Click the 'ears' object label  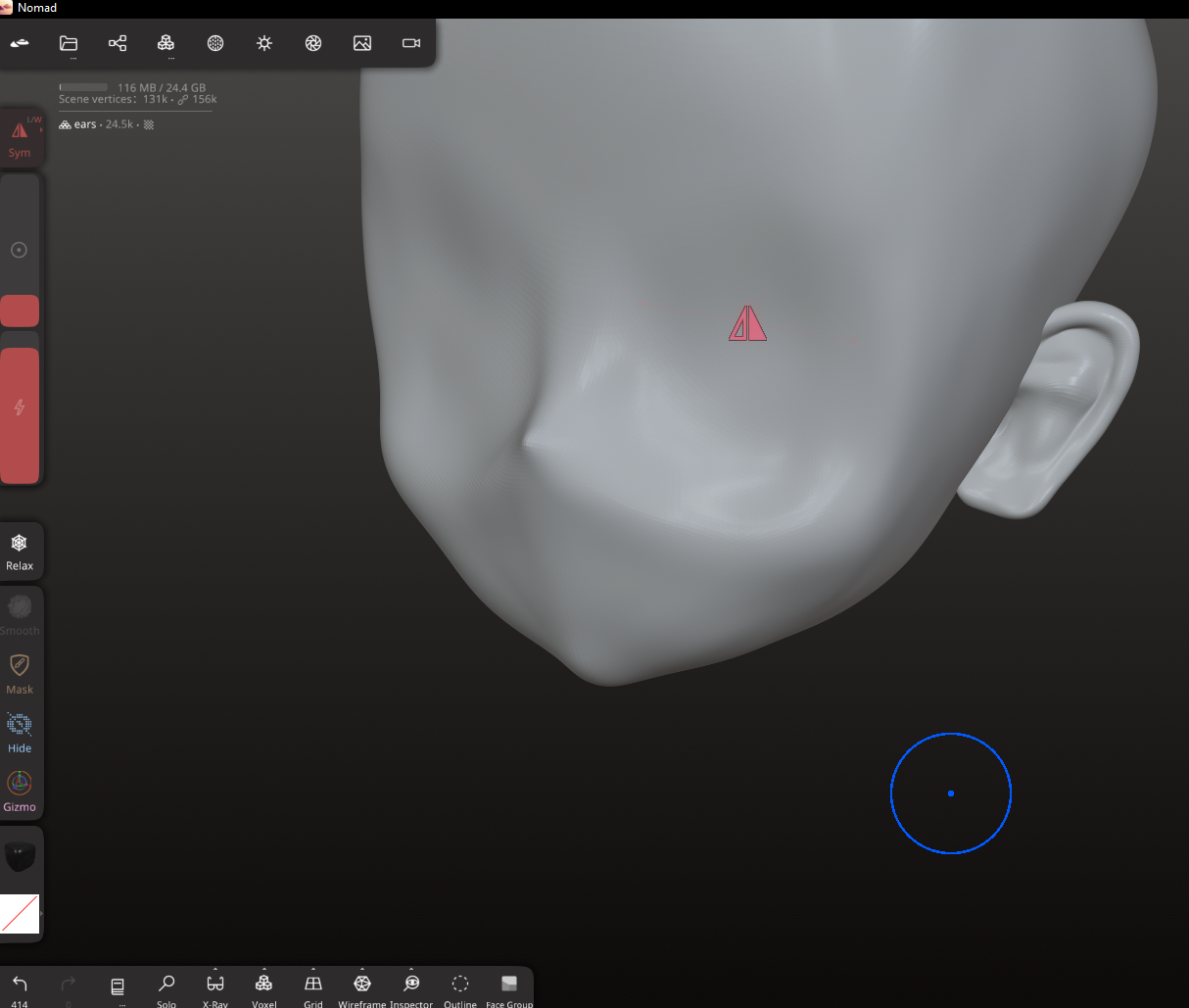85,124
